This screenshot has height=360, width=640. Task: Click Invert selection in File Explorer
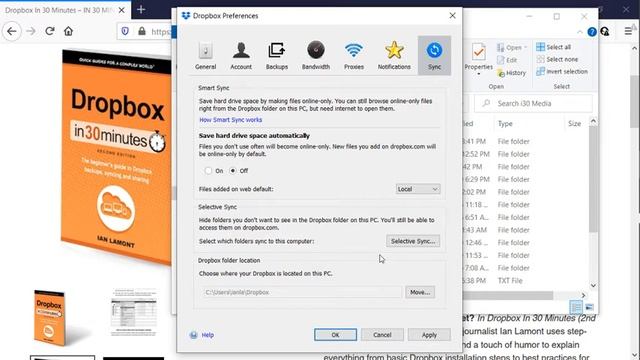(562, 71)
